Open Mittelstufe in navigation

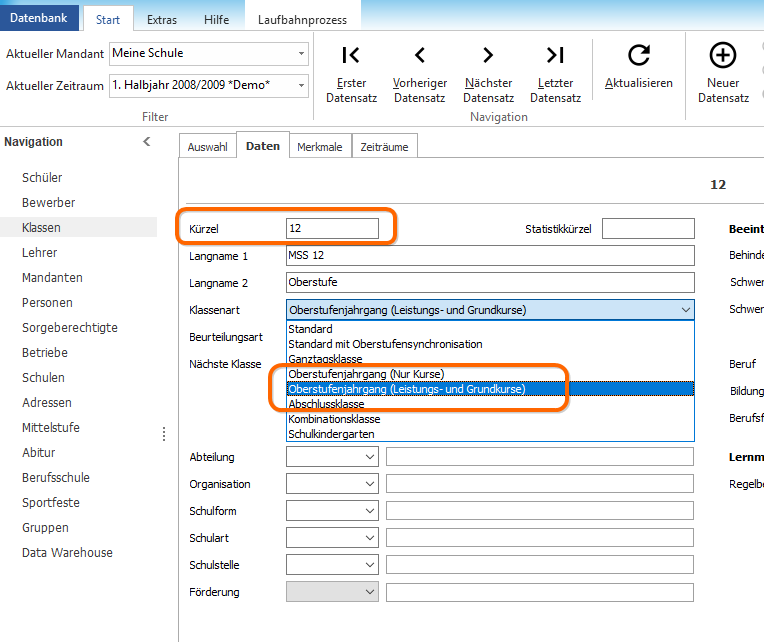51,427
